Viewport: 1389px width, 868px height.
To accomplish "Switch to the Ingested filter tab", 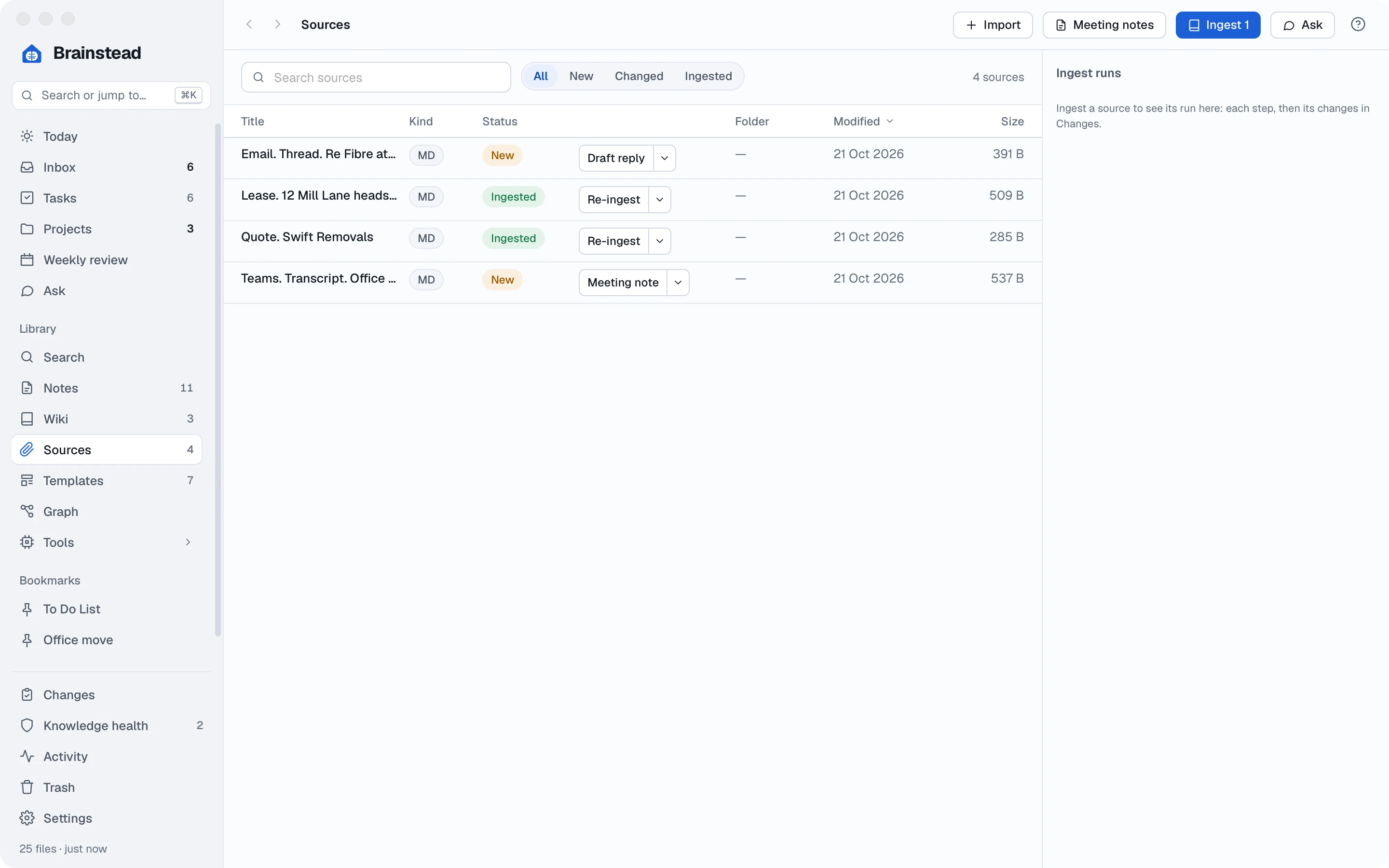I will tap(708, 76).
